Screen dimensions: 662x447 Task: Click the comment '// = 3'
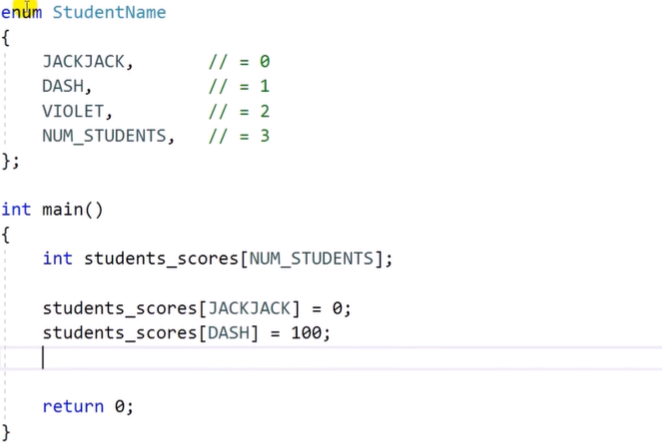(x=239, y=136)
